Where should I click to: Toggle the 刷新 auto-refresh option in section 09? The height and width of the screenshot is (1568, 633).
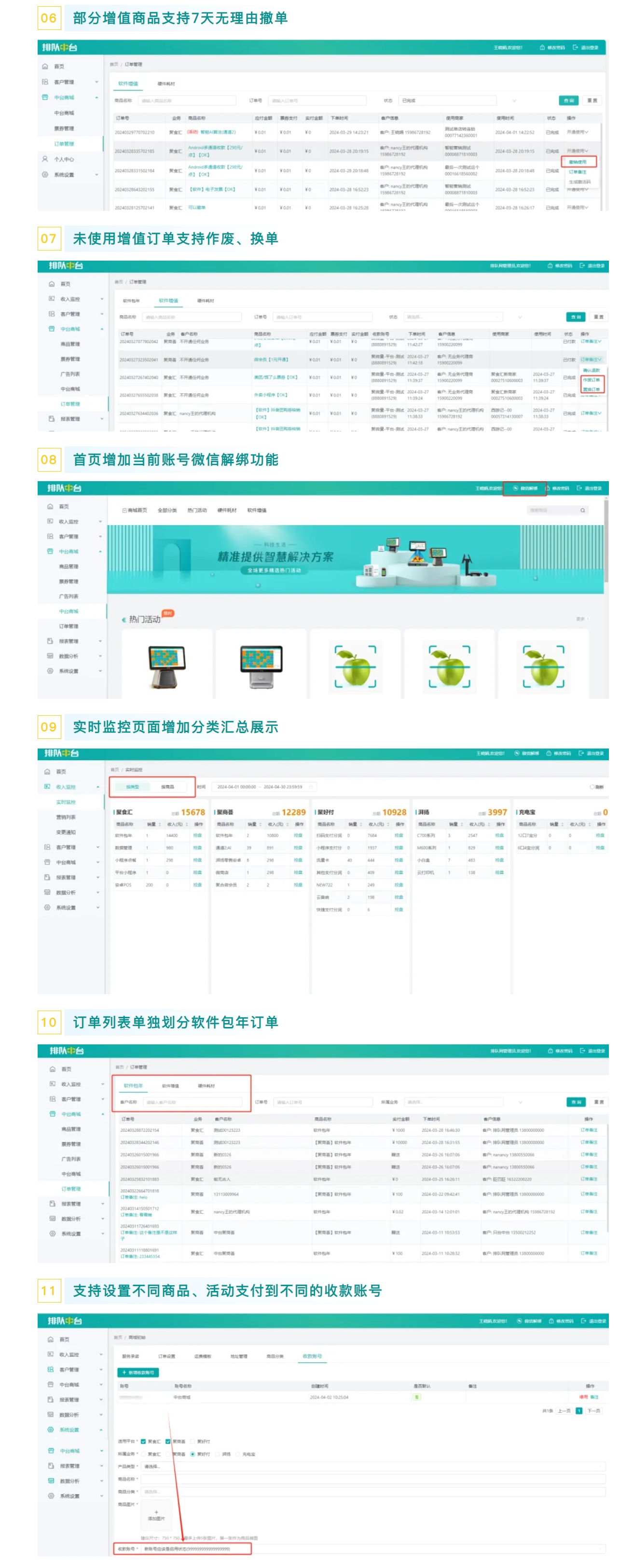tap(596, 787)
